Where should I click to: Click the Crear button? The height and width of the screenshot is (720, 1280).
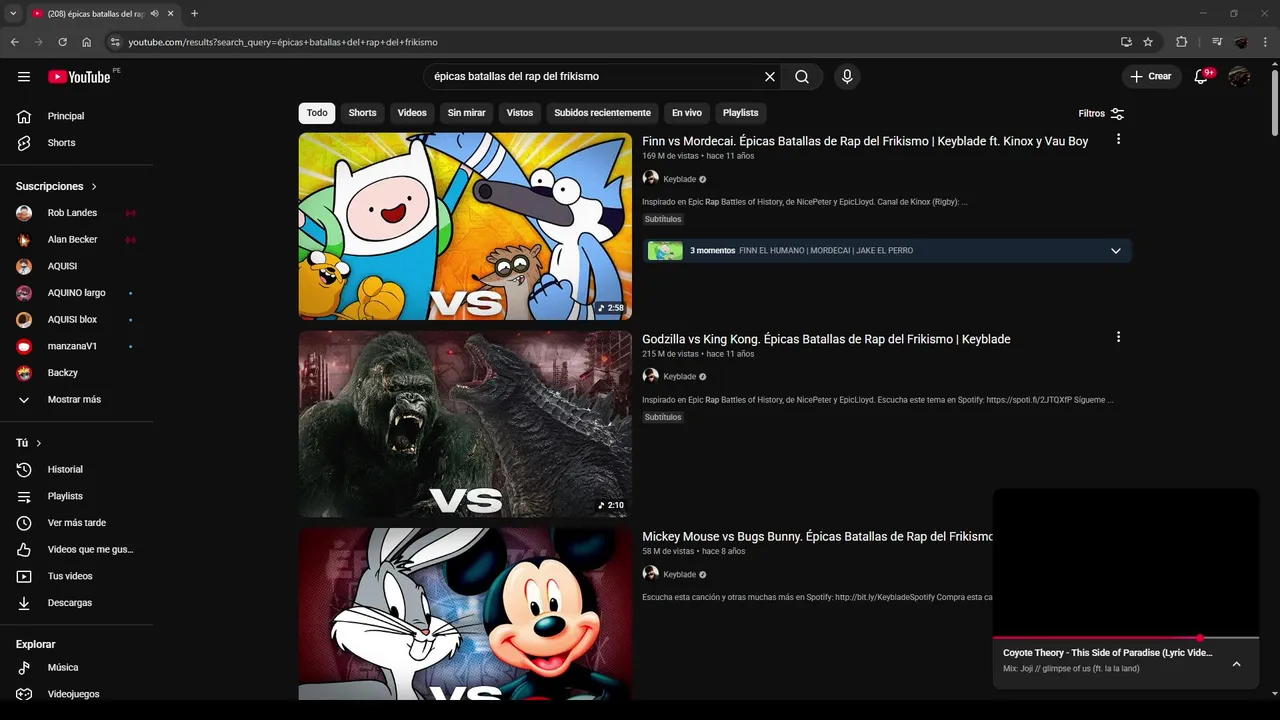(1151, 77)
